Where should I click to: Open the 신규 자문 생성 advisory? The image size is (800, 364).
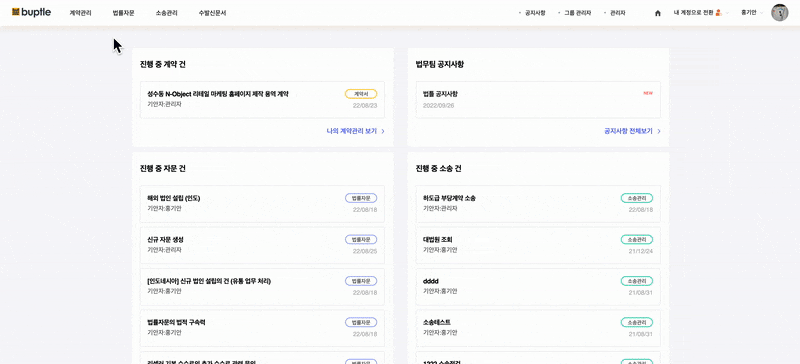point(262,245)
